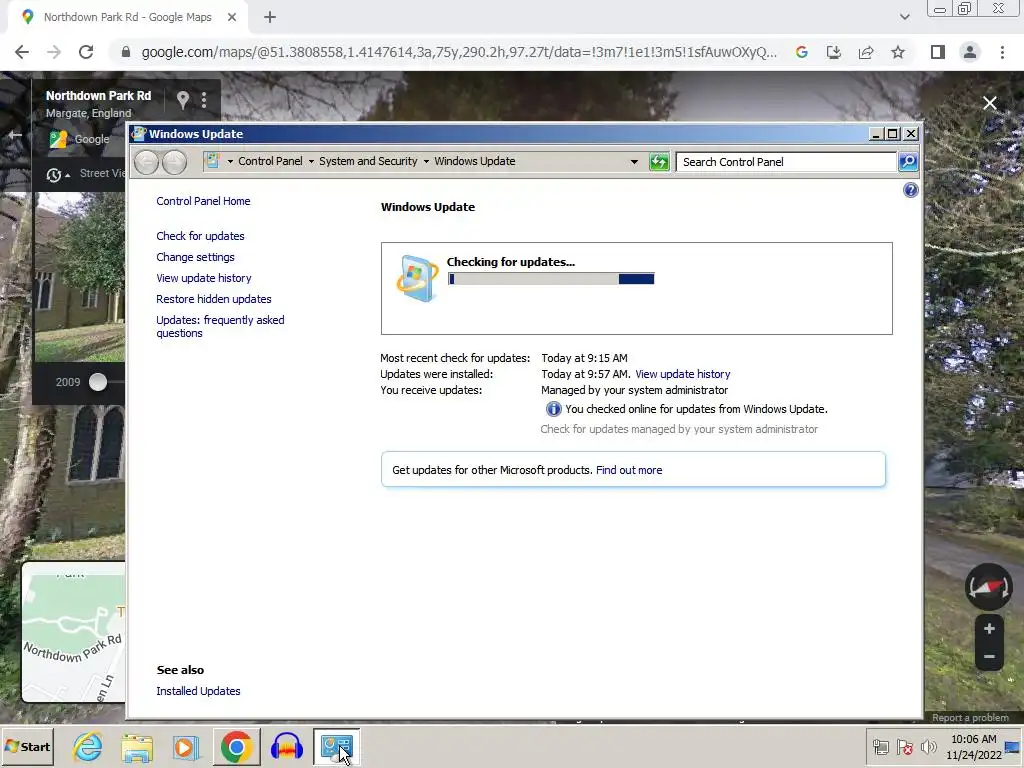Click the share page icon in Chrome
1024x768 pixels.
866,52
